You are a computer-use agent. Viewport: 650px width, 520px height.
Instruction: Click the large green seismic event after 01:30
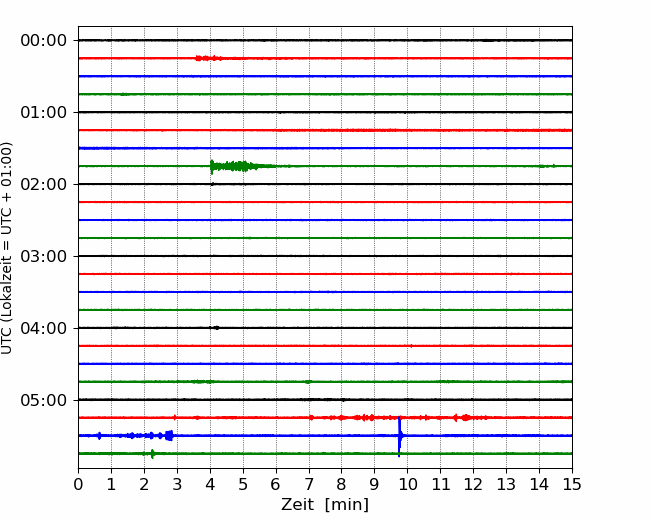[243, 166]
